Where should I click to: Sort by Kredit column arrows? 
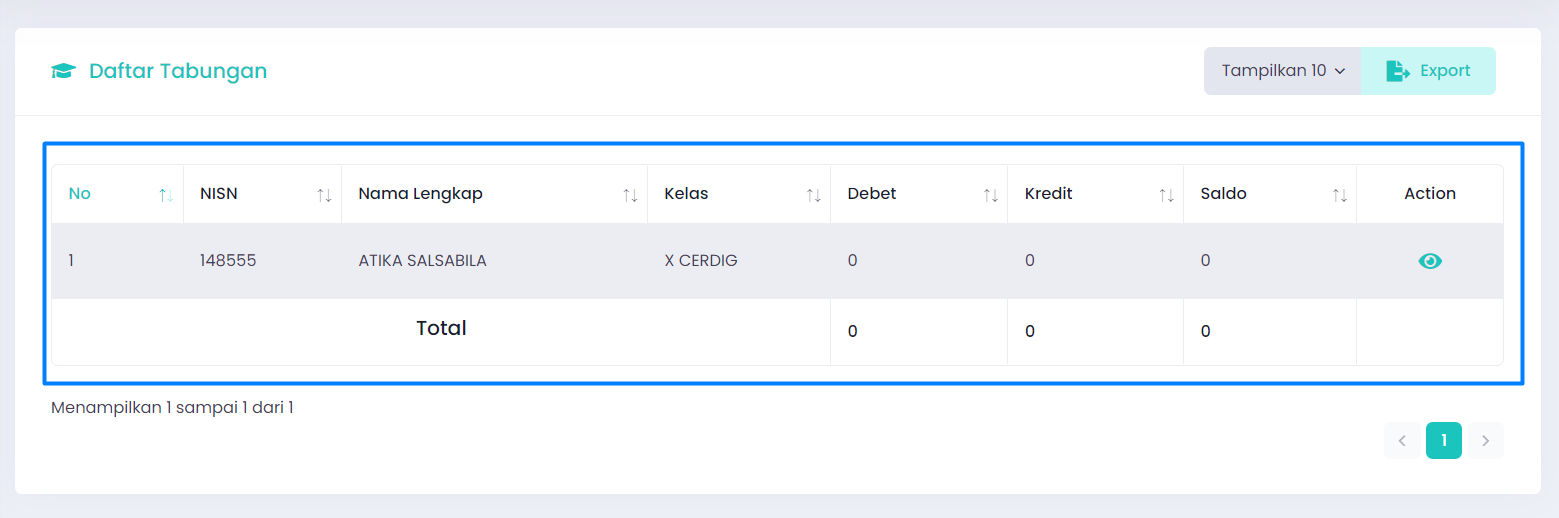1167,195
